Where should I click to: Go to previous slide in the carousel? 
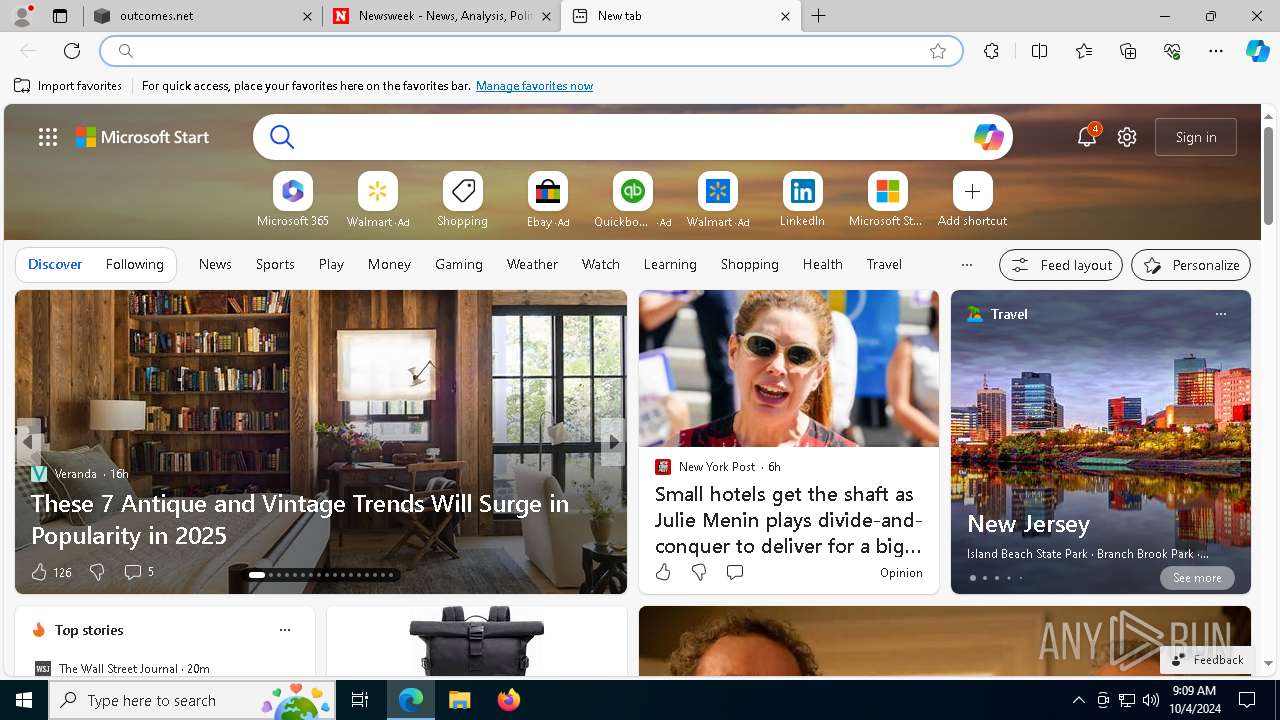click(x=29, y=442)
